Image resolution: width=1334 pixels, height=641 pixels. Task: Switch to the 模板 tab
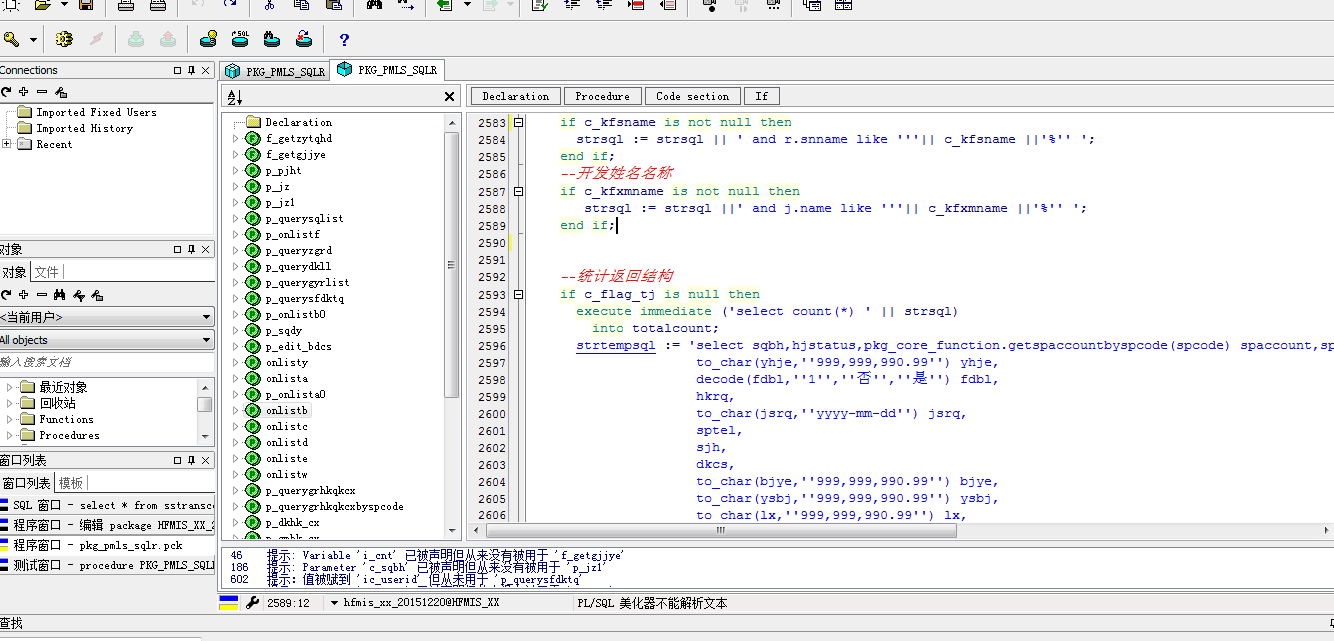[71, 482]
